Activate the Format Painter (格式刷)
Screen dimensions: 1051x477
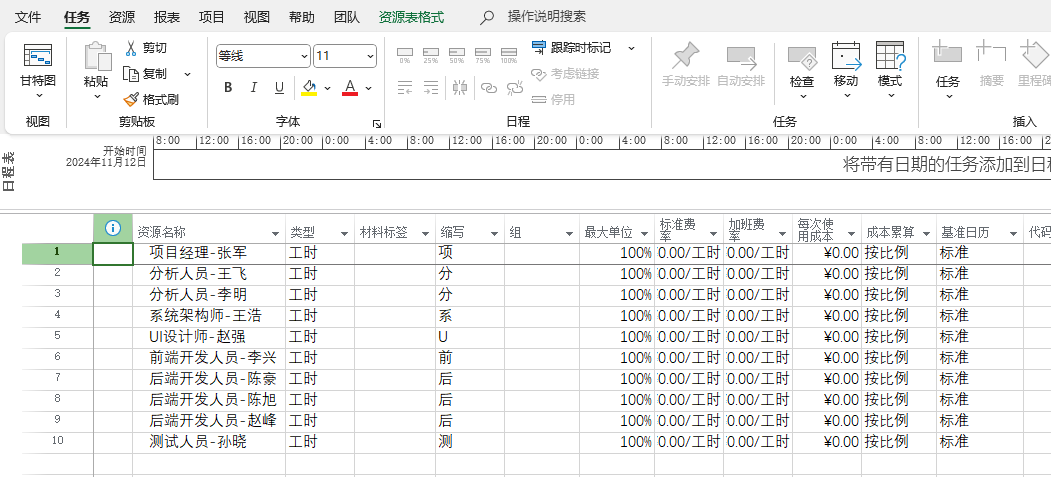pos(151,100)
